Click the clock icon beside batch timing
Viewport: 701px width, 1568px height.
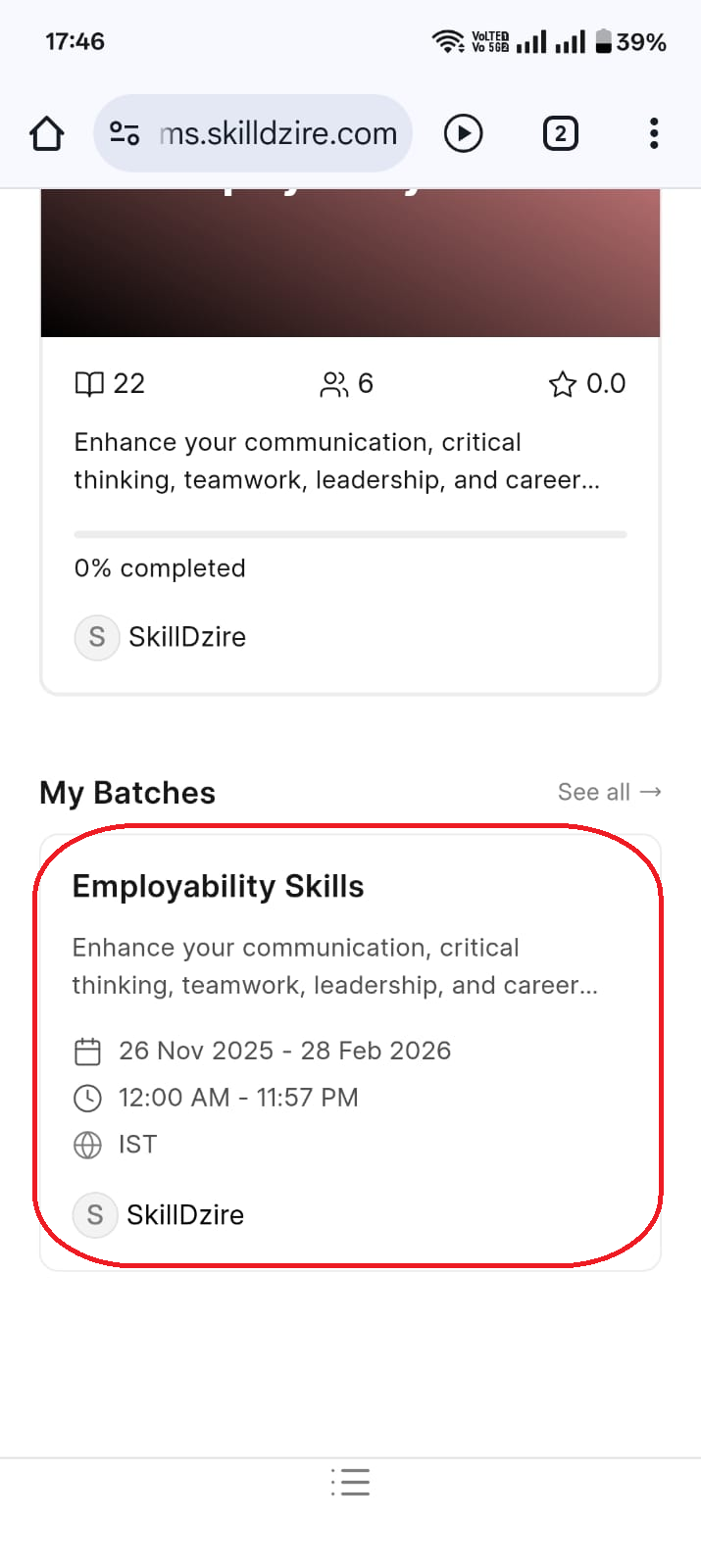pos(88,1099)
